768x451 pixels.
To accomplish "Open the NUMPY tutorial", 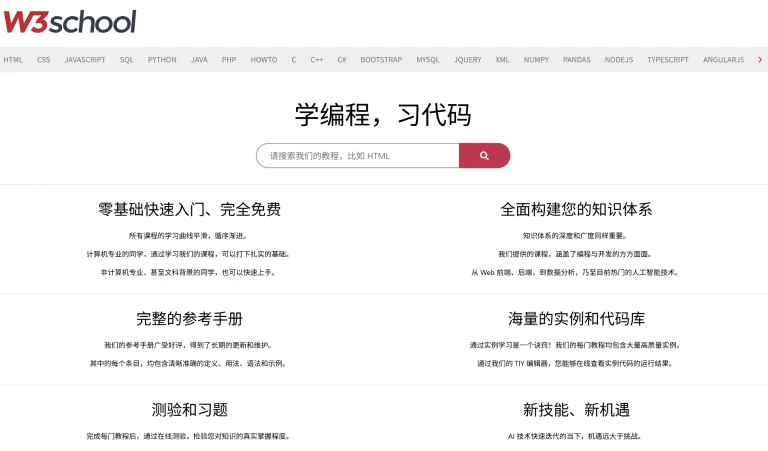I will click(536, 60).
